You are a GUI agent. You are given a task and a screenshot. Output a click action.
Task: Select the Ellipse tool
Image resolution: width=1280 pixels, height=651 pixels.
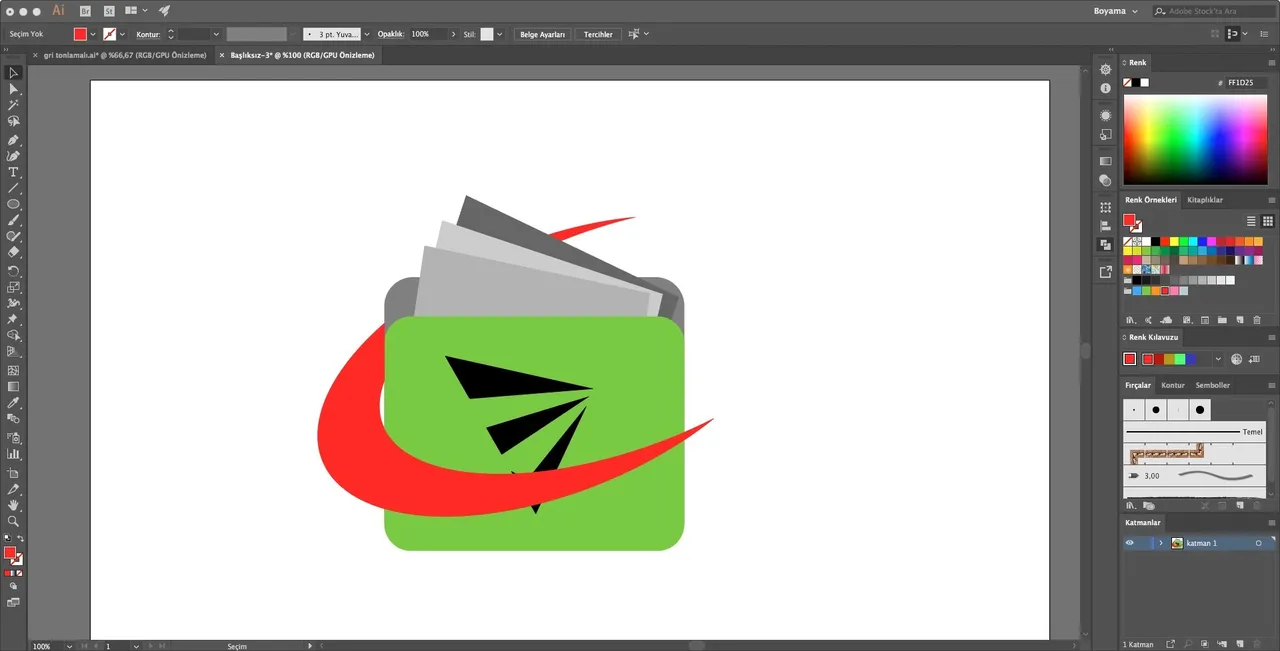13,204
